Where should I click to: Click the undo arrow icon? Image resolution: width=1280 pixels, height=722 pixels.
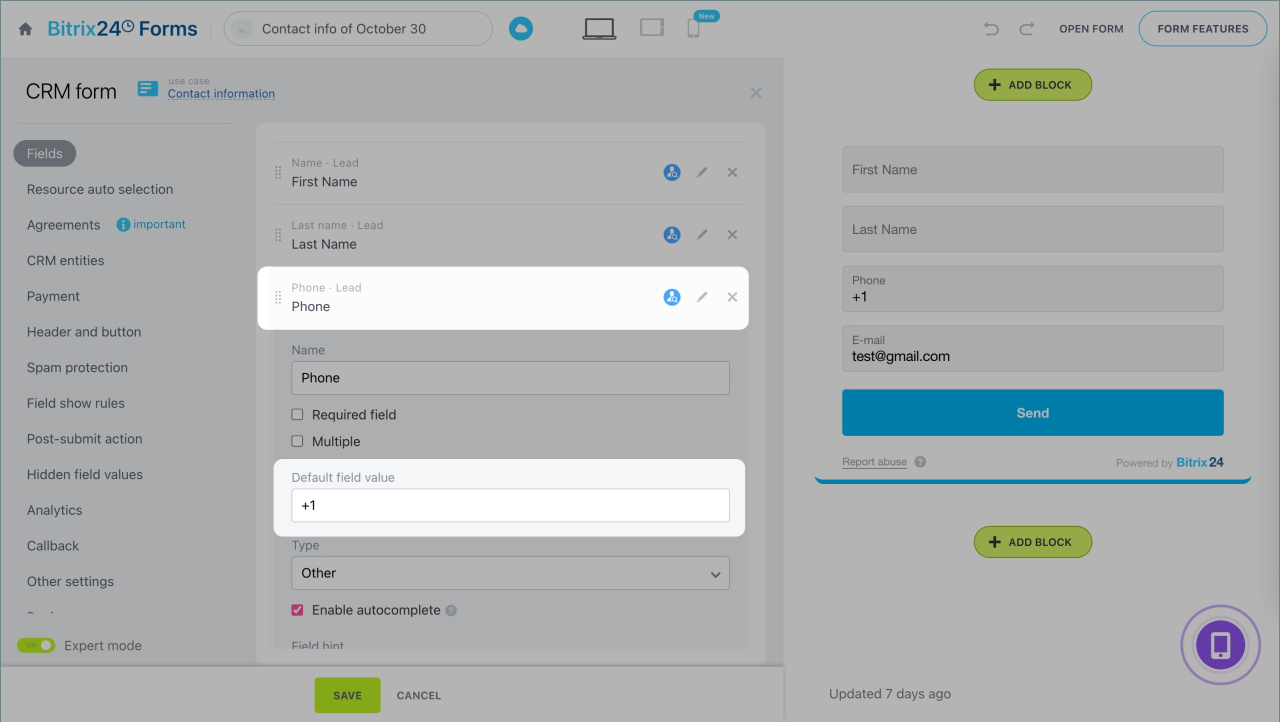(991, 29)
